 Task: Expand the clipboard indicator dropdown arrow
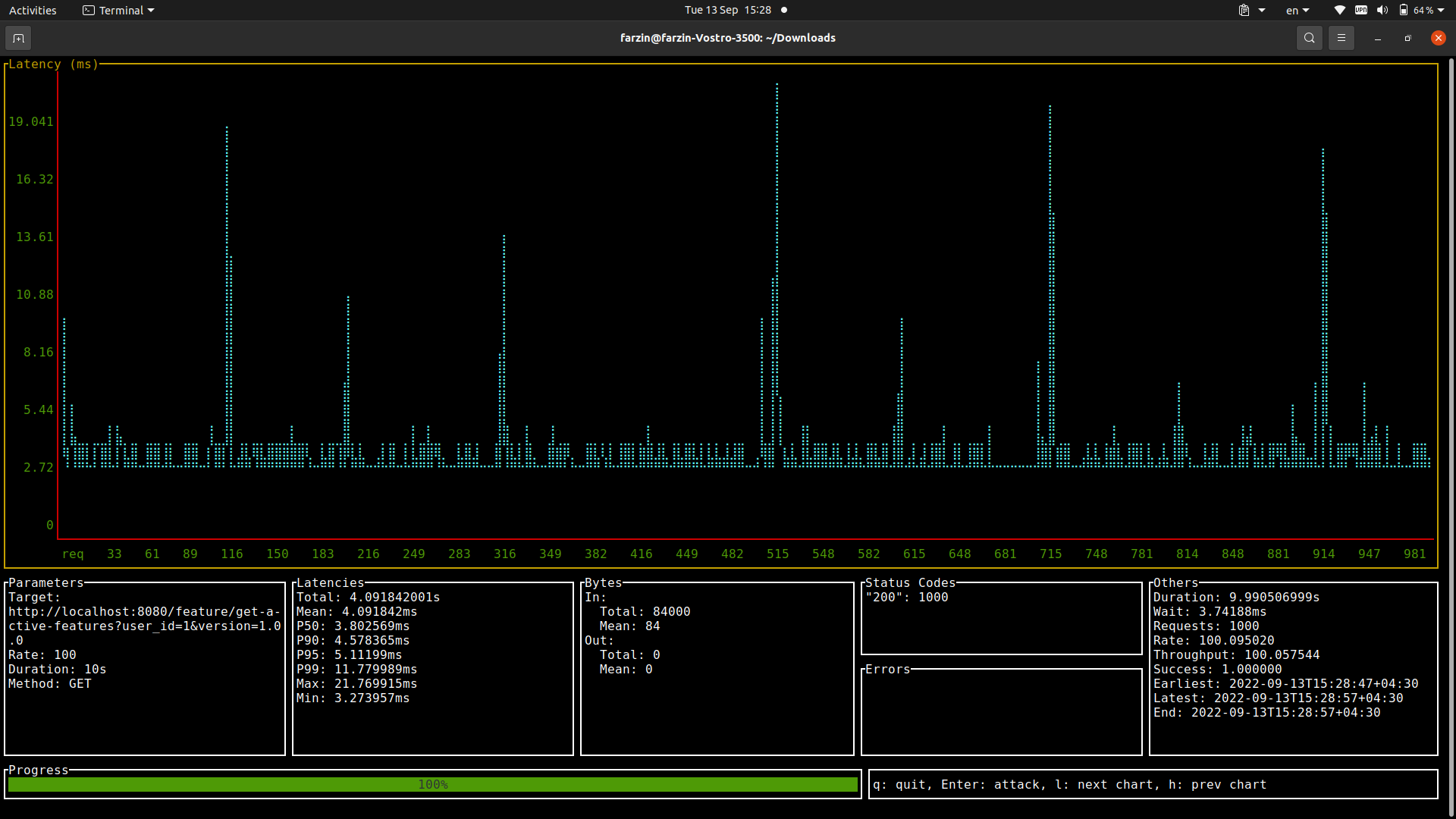coord(1262,11)
